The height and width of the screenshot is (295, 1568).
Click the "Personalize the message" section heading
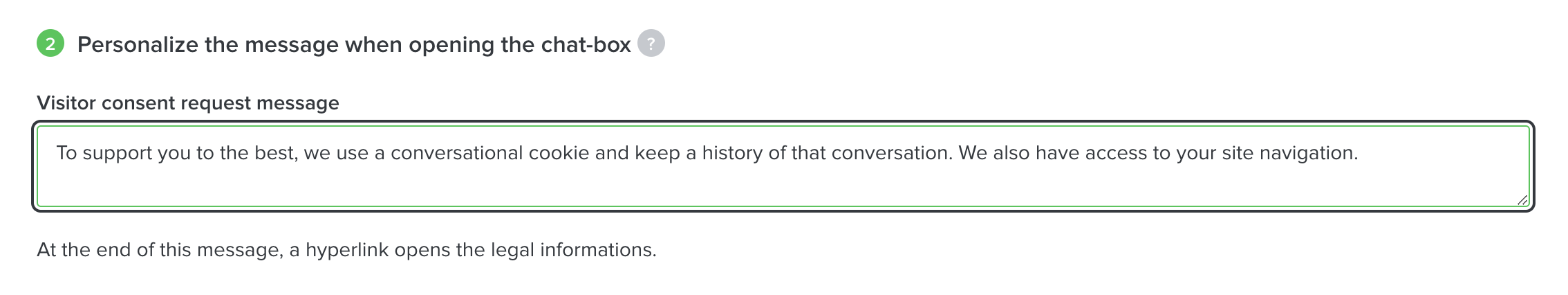353,45
